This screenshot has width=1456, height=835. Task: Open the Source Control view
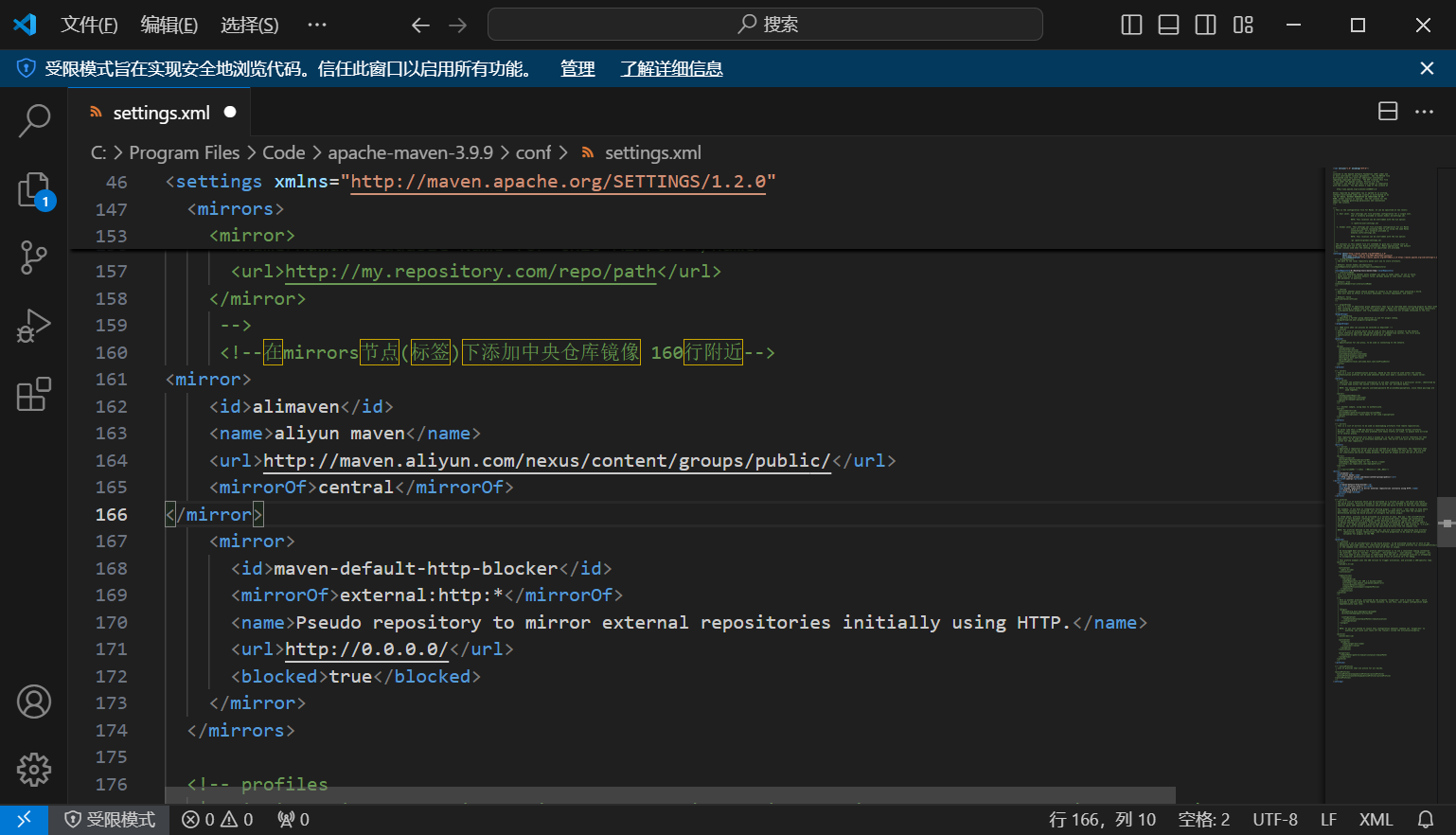coord(34,258)
